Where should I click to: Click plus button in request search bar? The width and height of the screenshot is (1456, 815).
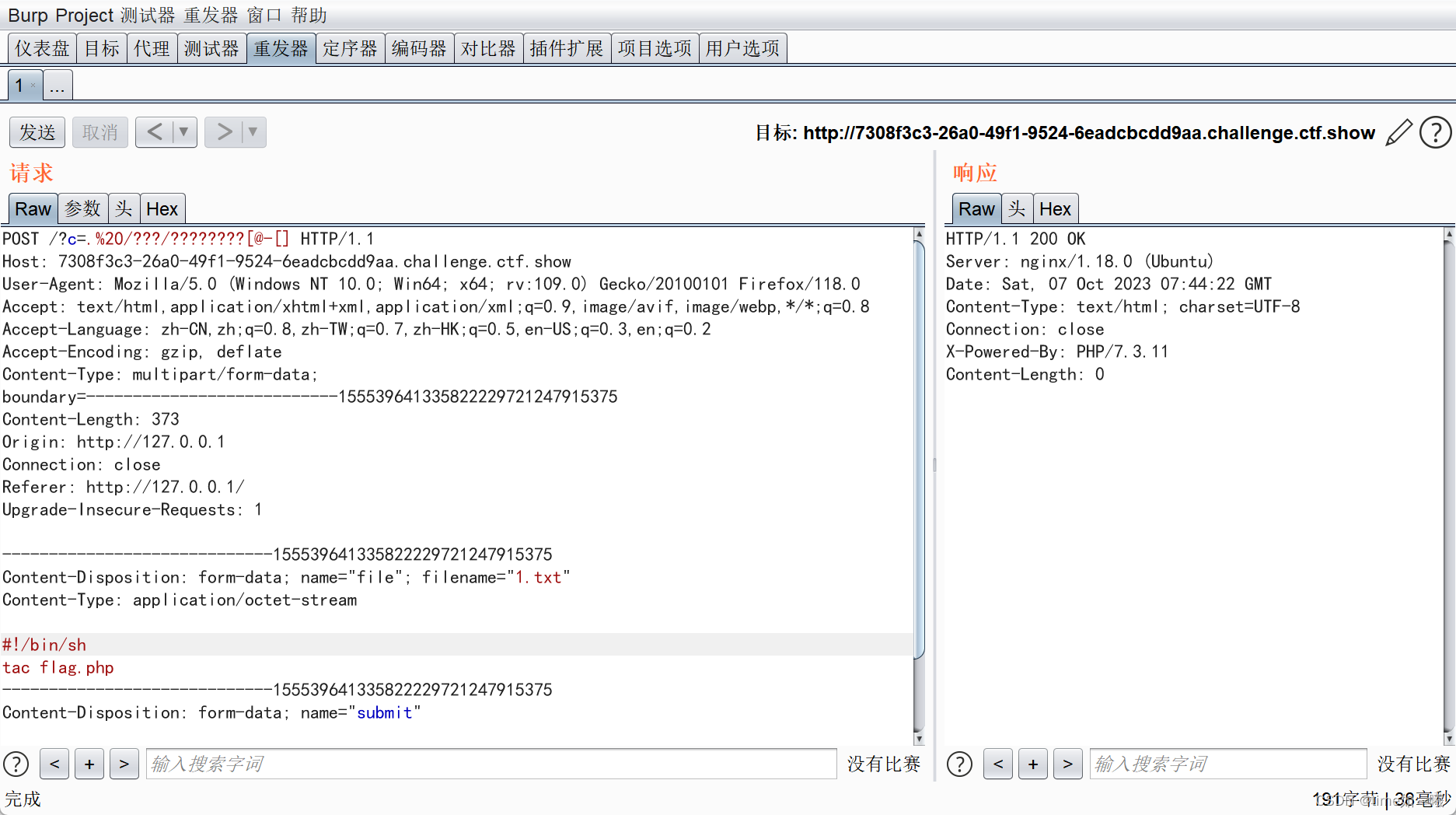[89, 764]
